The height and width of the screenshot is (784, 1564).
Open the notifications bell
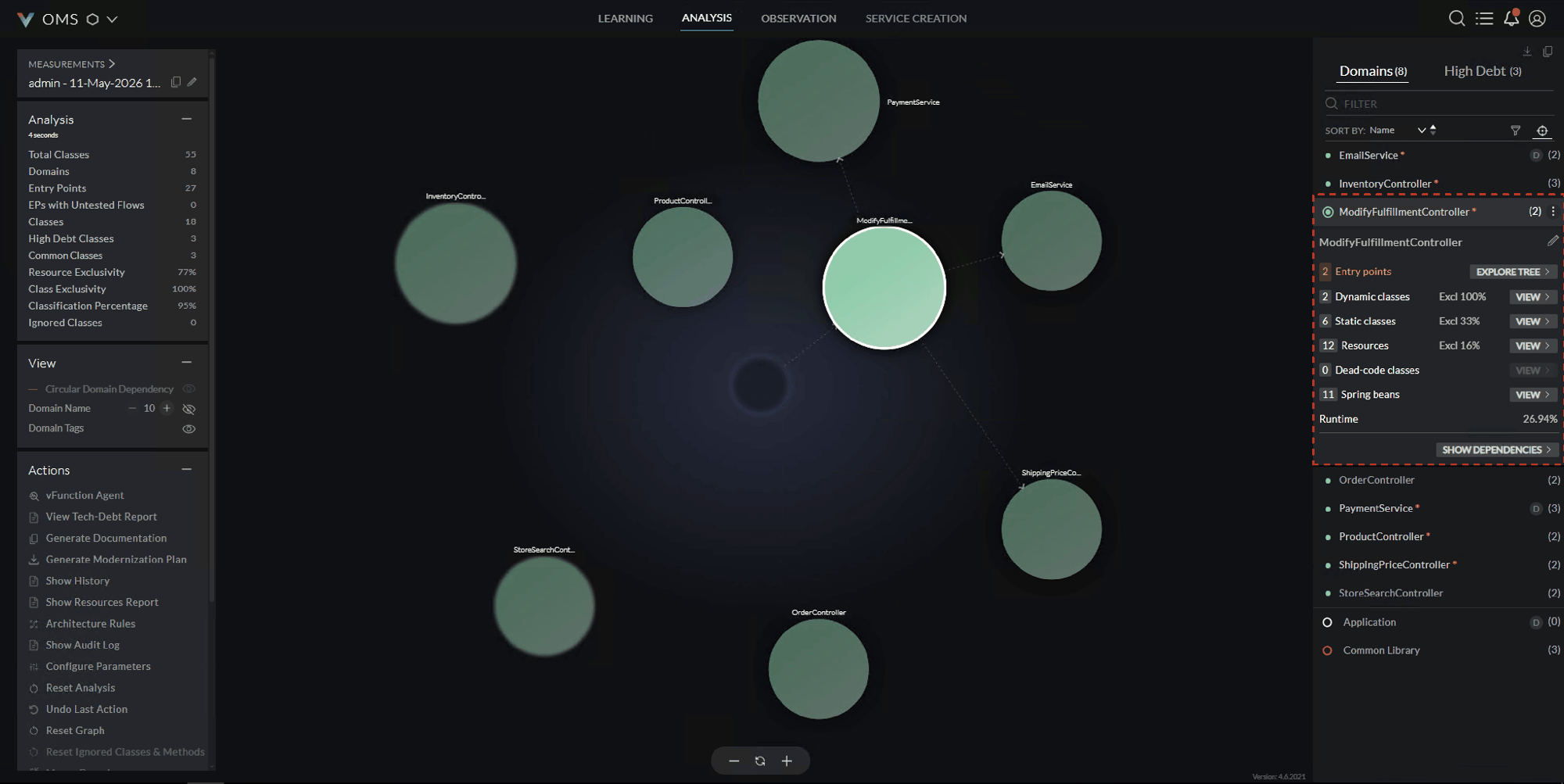pos(1512,18)
